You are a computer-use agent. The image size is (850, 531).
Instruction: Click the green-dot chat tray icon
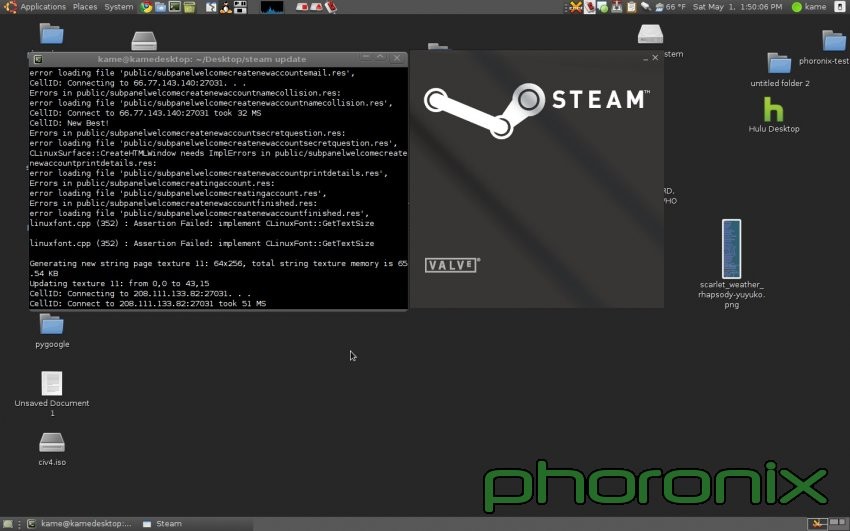pos(603,7)
